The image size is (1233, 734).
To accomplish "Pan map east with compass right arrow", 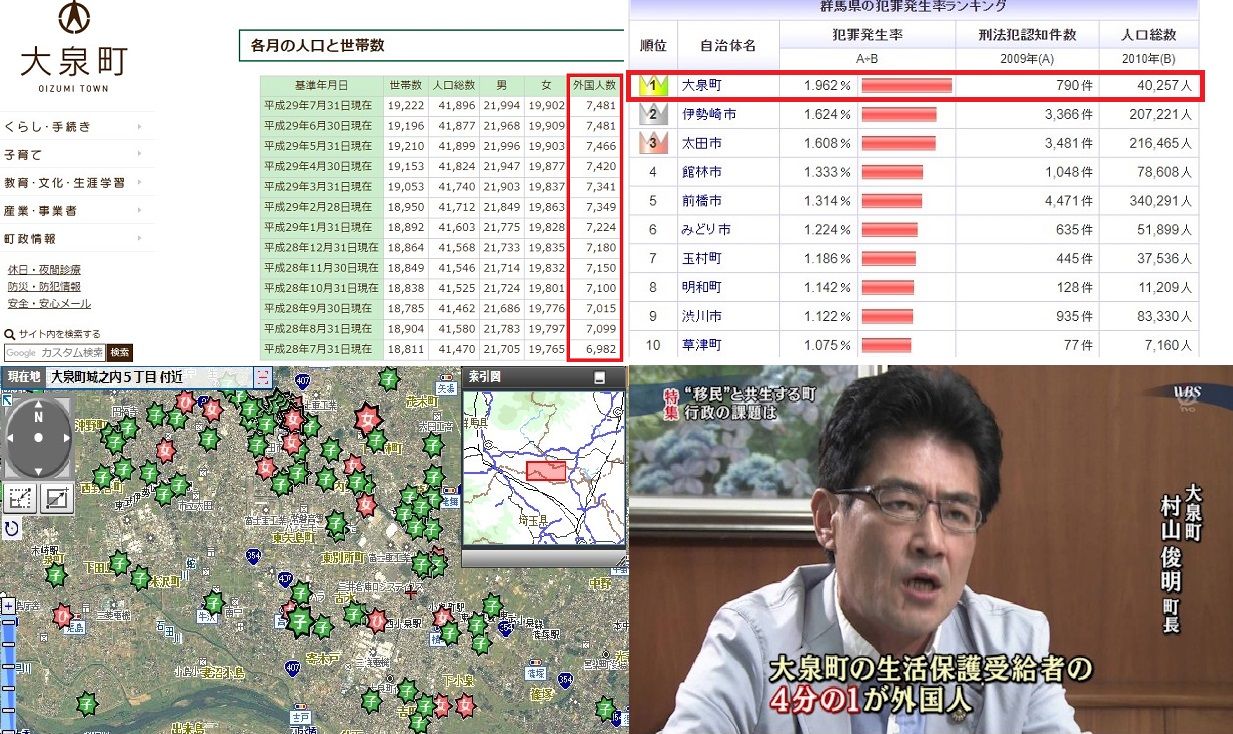I will 66,438.
